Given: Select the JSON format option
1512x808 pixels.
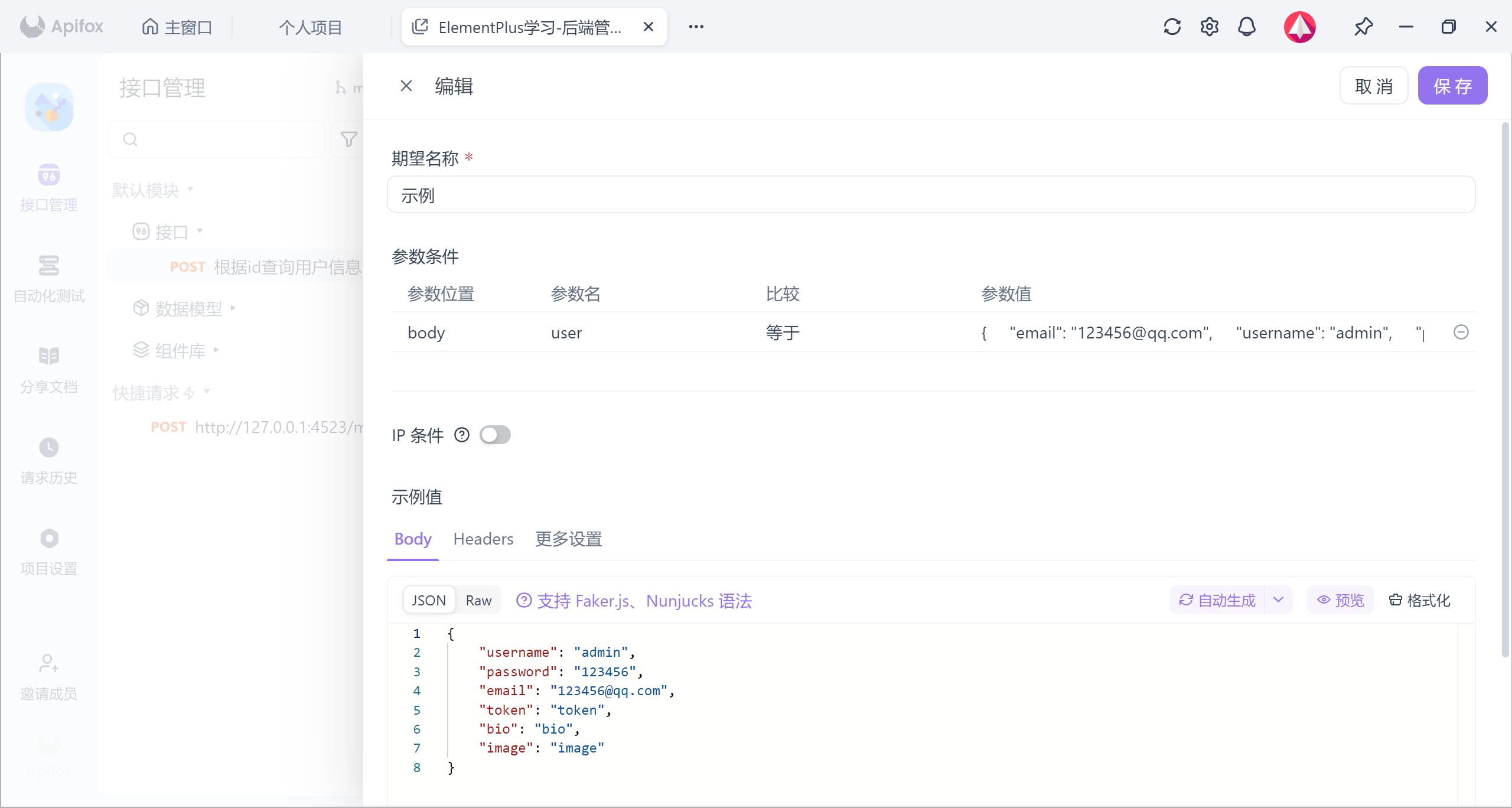Looking at the screenshot, I should pos(429,600).
